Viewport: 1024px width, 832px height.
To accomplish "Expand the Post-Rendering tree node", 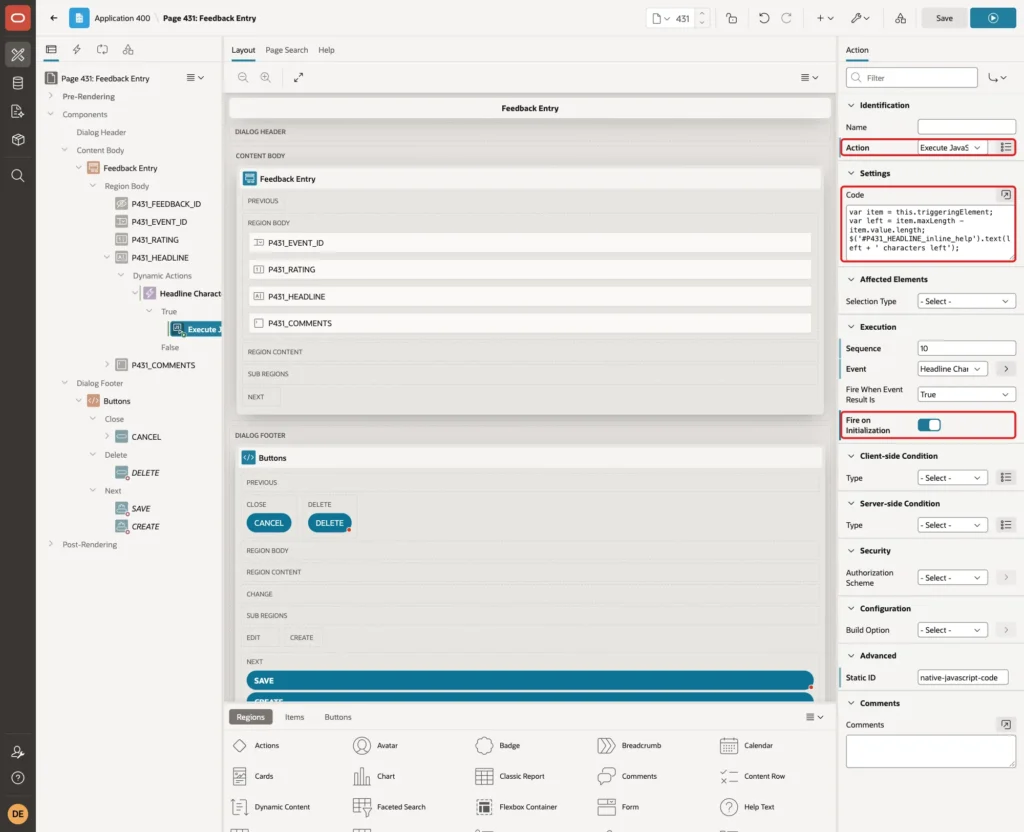I will coord(51,544).
